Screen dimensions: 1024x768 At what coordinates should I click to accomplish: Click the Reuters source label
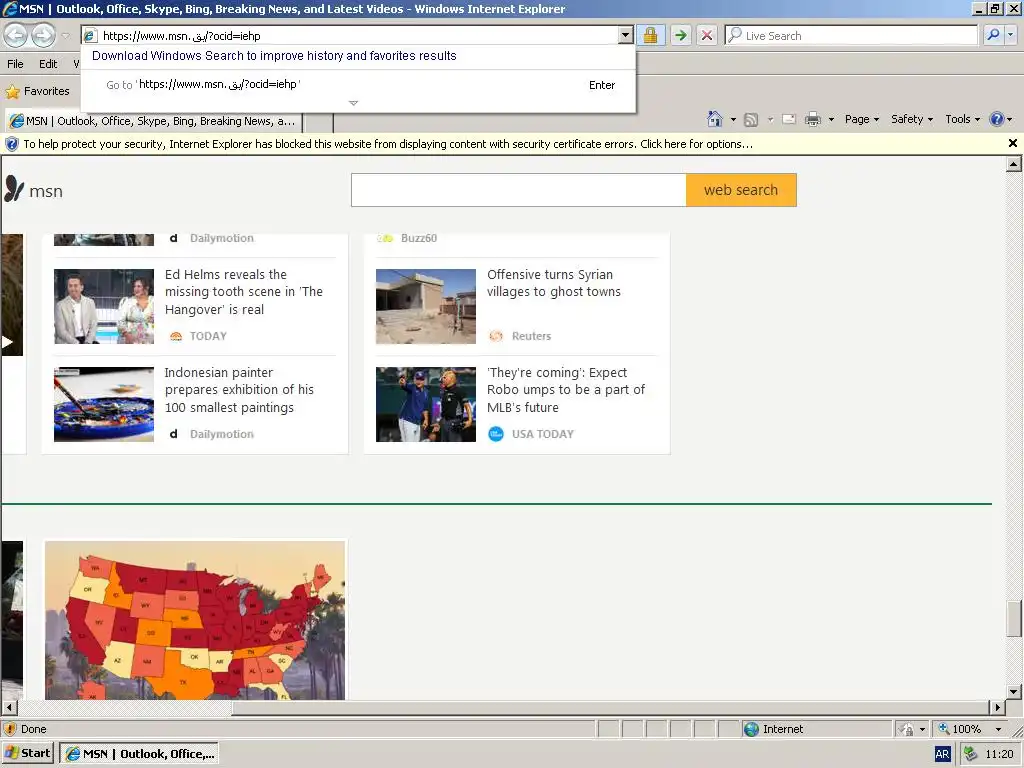531,336
